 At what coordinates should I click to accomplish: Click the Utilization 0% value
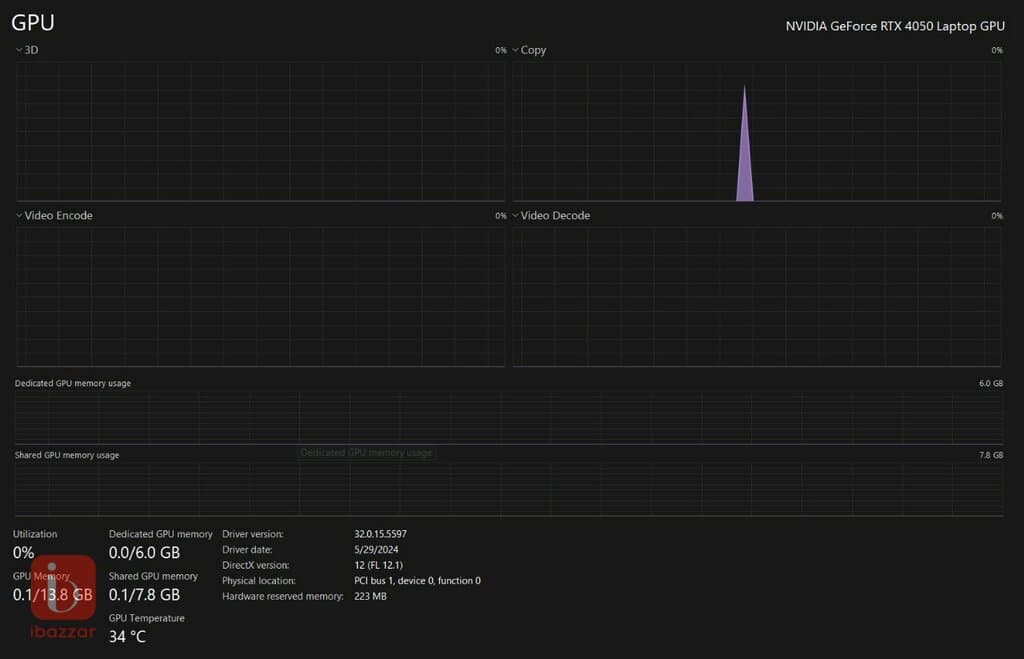pos(24,553)
